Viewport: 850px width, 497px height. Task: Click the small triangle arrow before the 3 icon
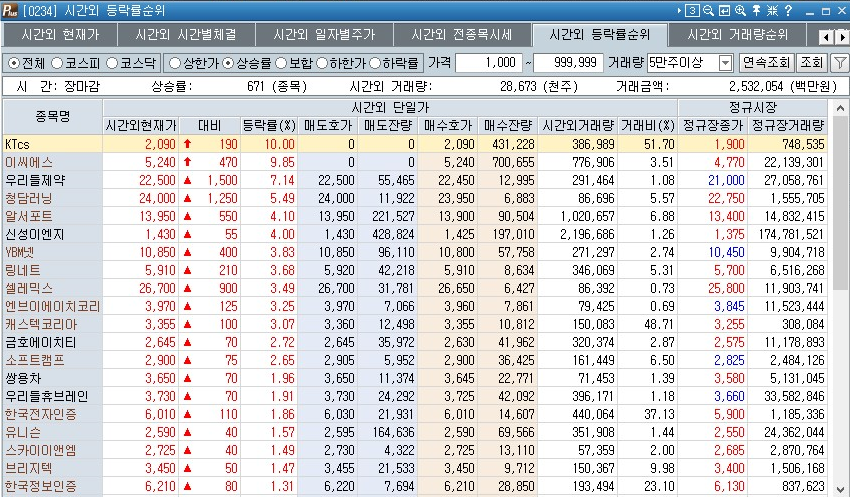tap(680, 10)
